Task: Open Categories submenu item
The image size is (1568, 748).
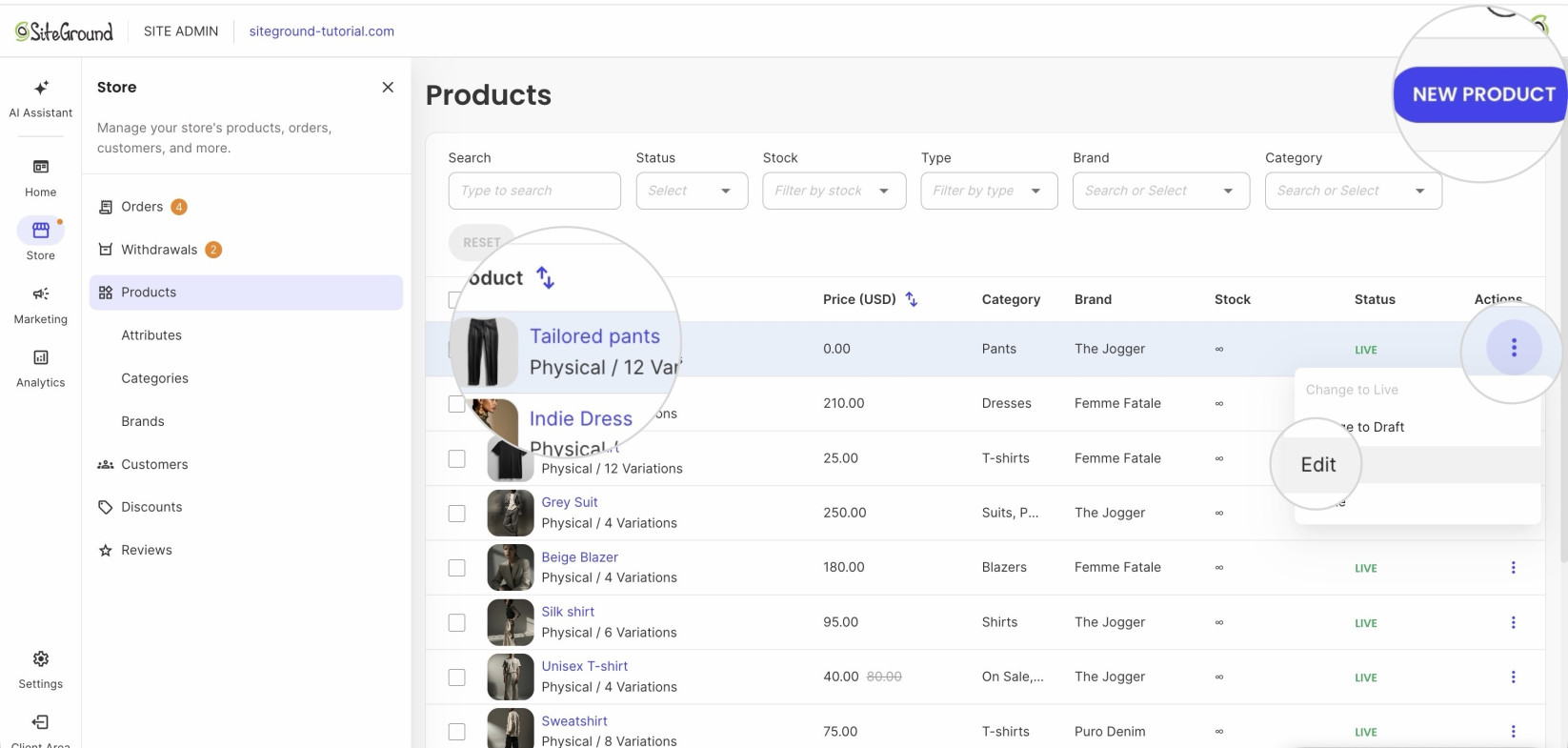Action: pos(154,378)
